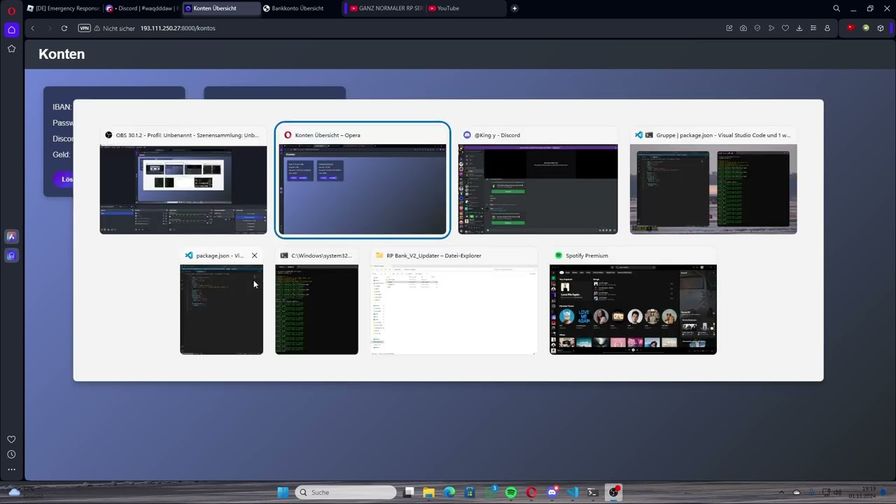Go back to the previous page
896x504 pixels.
[33, 28]
